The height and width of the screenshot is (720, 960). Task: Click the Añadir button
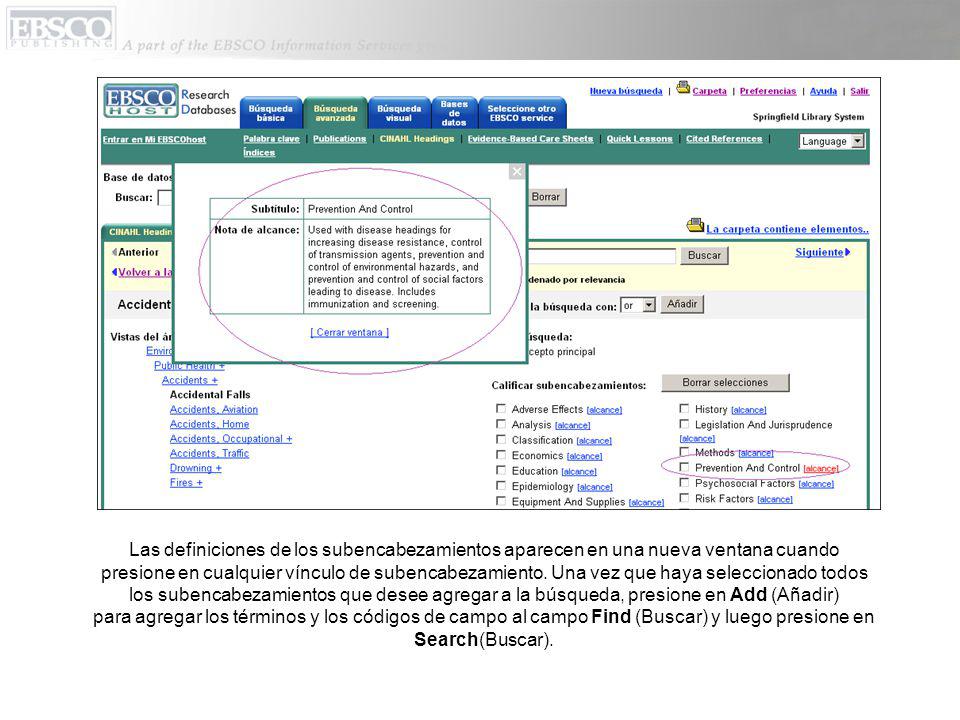(682, 304)
